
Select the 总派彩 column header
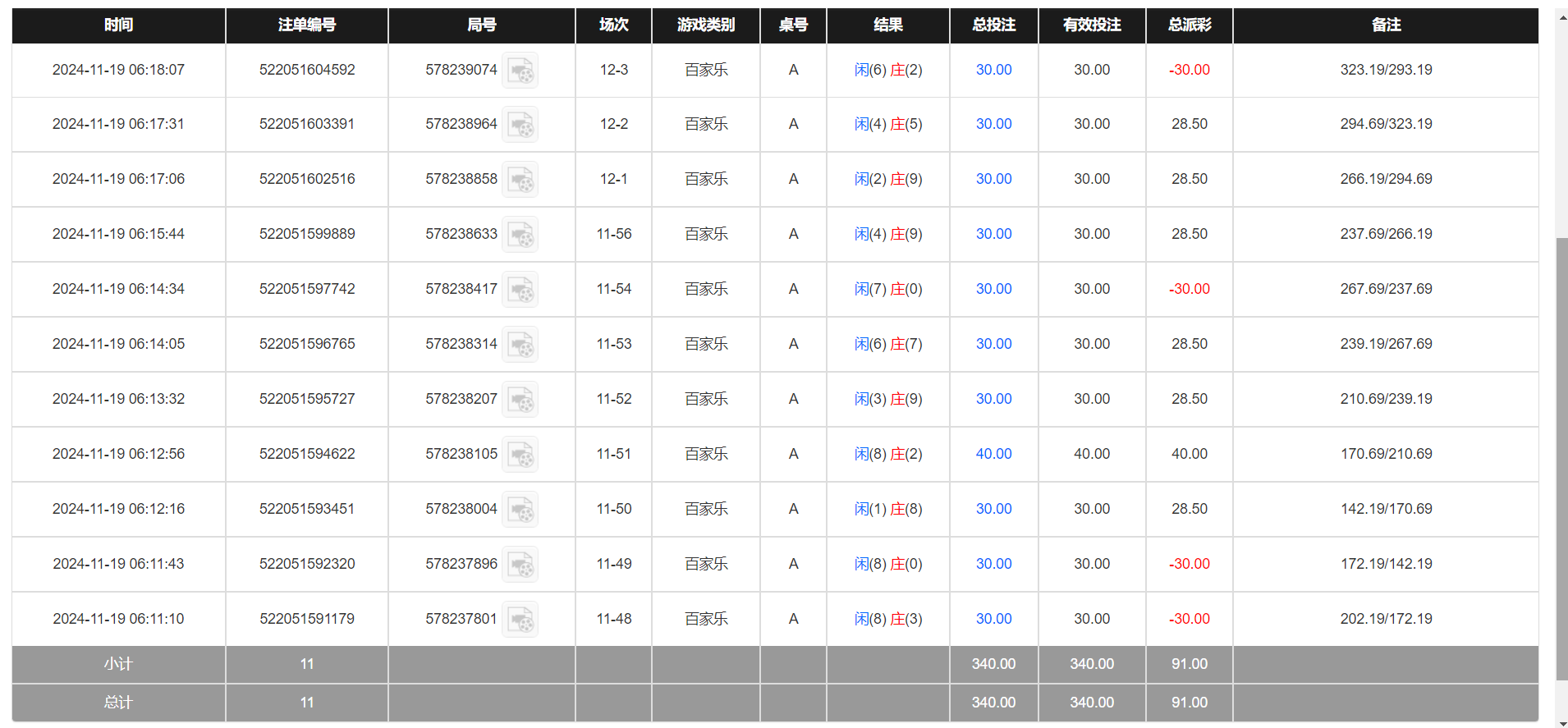[x=1189, y=25]
